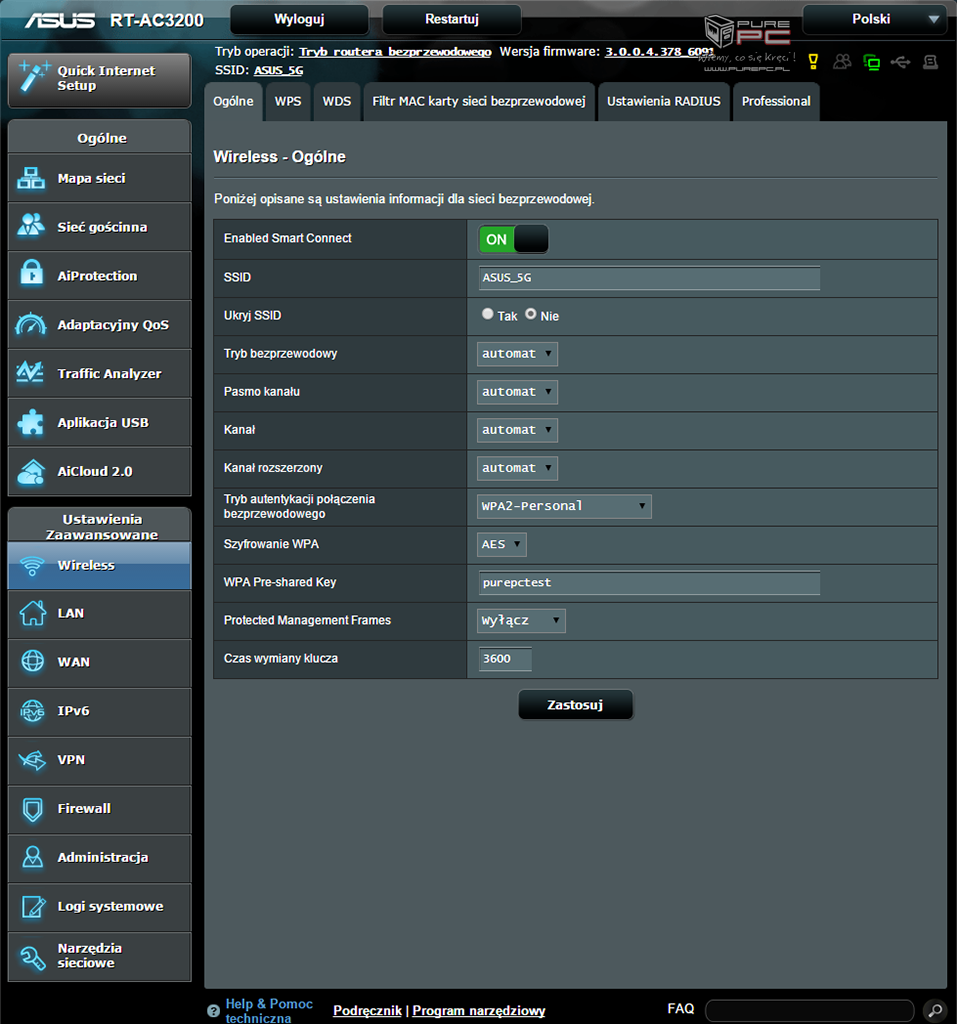The height and width of the screenshot is (1024, 957).
Task: Click the WAN globe icon
Action: pyautogui.click(x=33, y=662)
